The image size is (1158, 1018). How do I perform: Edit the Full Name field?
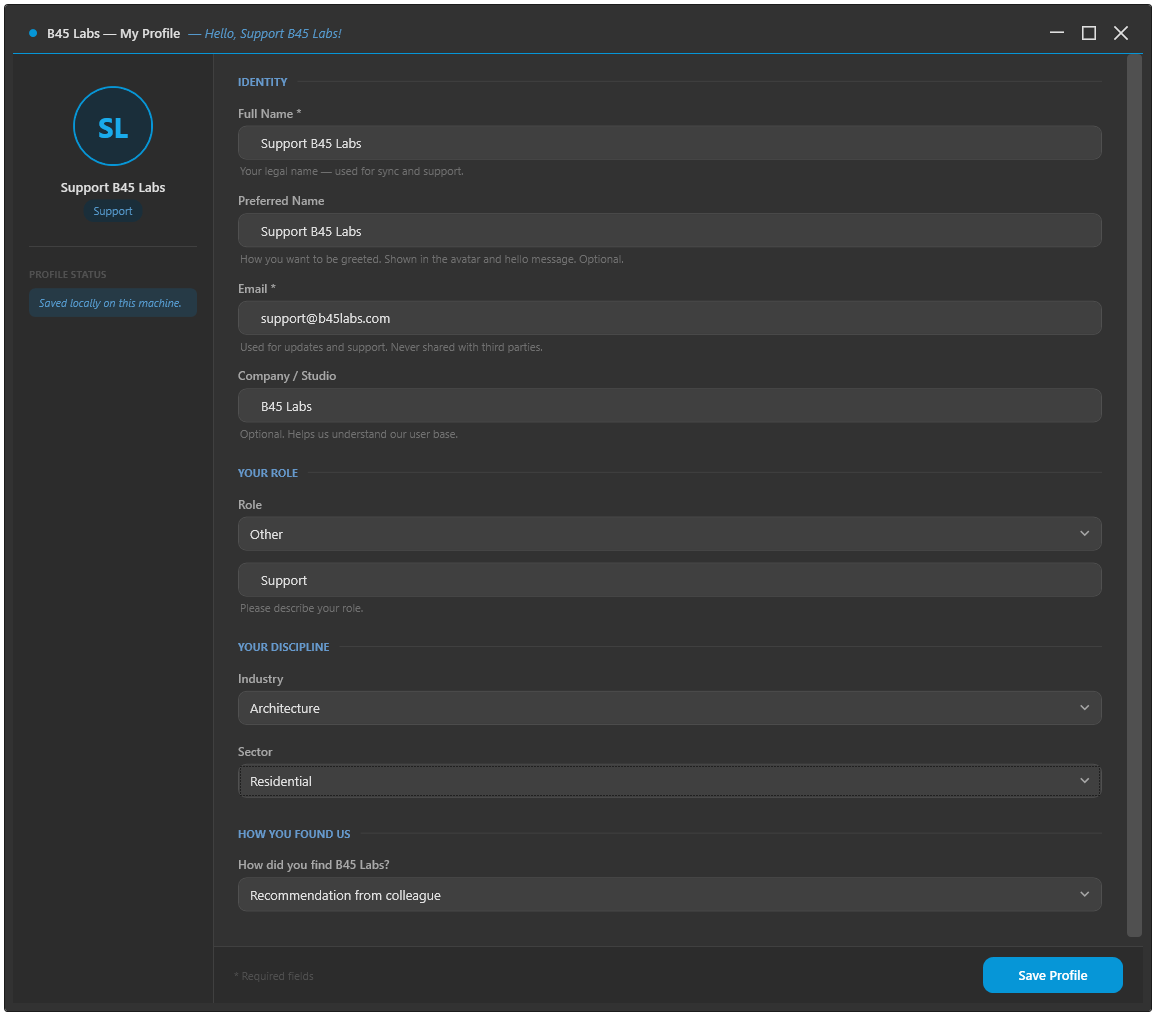point(669,143)
